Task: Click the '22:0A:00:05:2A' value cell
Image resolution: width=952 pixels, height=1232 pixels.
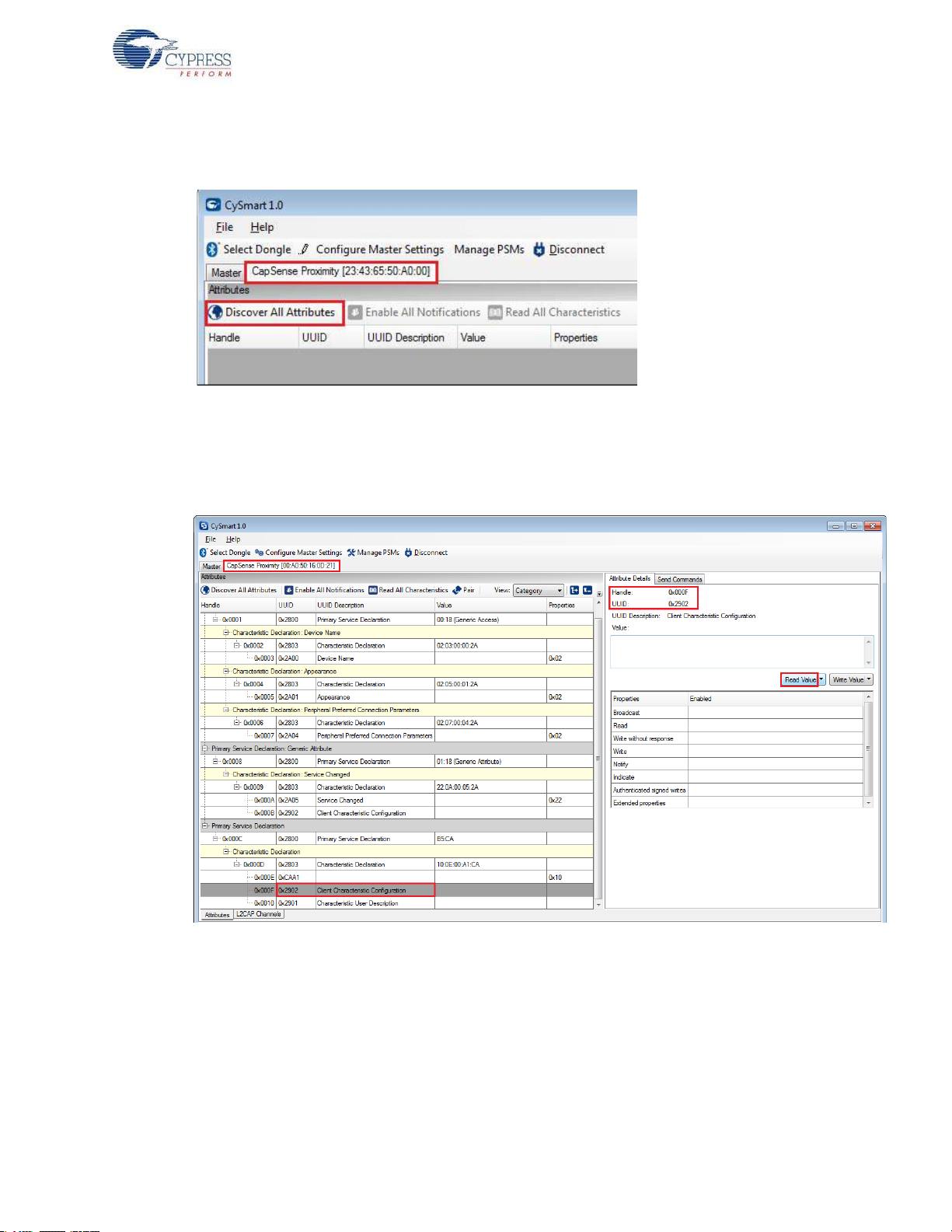Action: (x=490, y=787)
